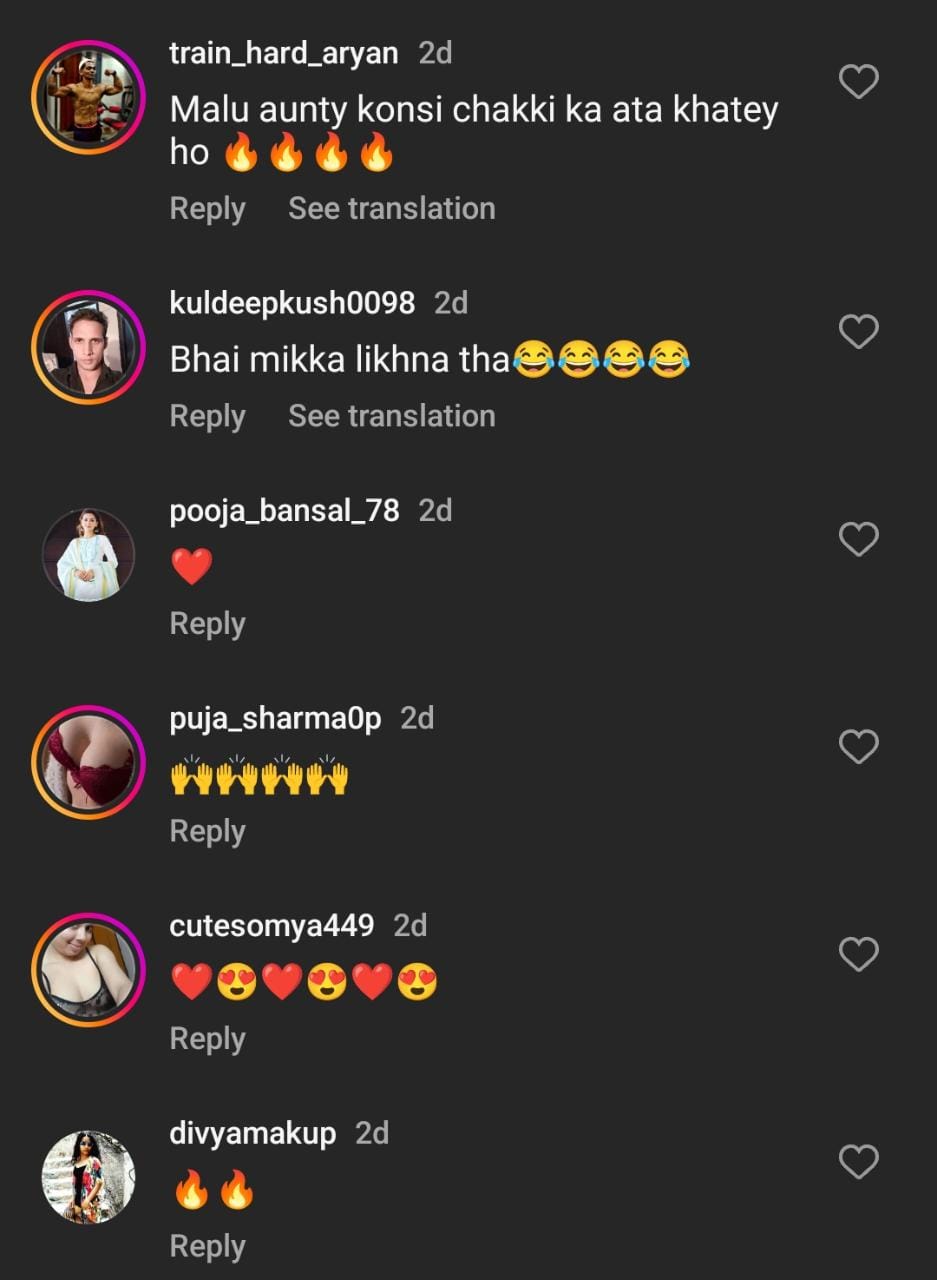Tap heart icon on kuldeepkush0098's comment

coord(858,332)
